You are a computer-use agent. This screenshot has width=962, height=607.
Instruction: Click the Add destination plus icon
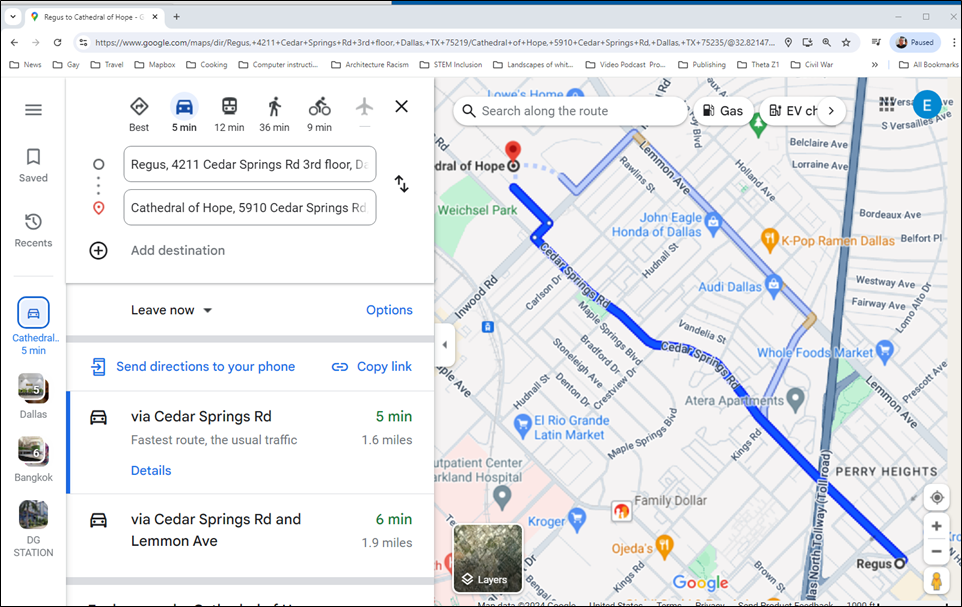pos(98,250)
